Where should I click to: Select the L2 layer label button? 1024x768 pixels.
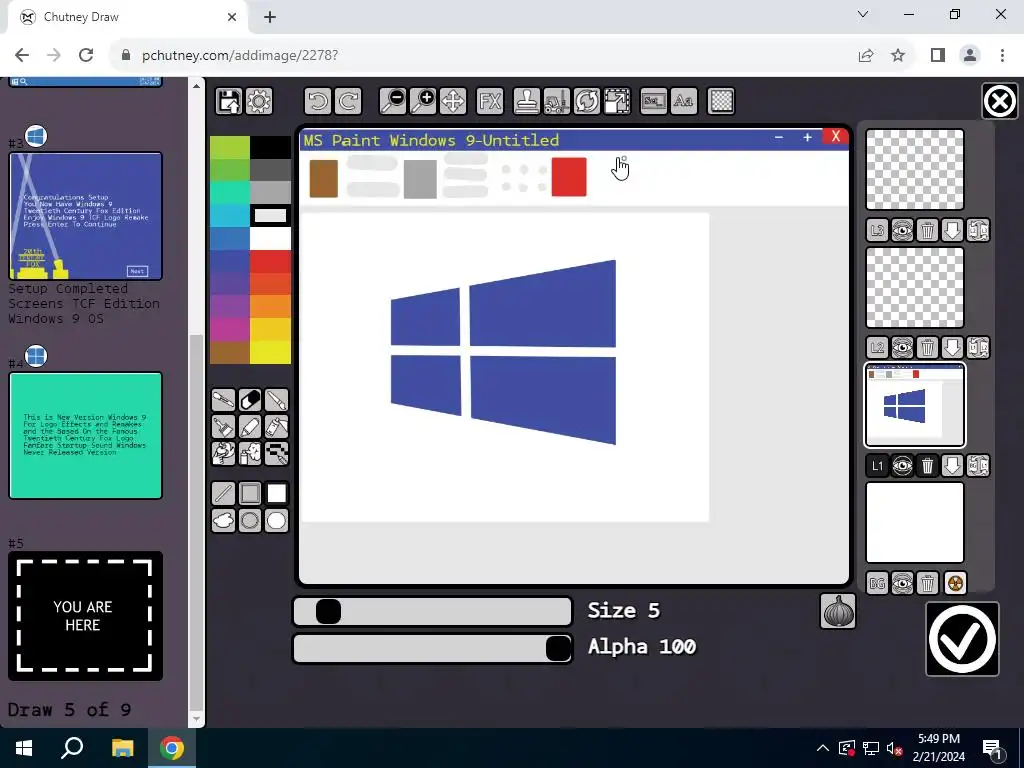pyautogui.click(x=877, y=347)
